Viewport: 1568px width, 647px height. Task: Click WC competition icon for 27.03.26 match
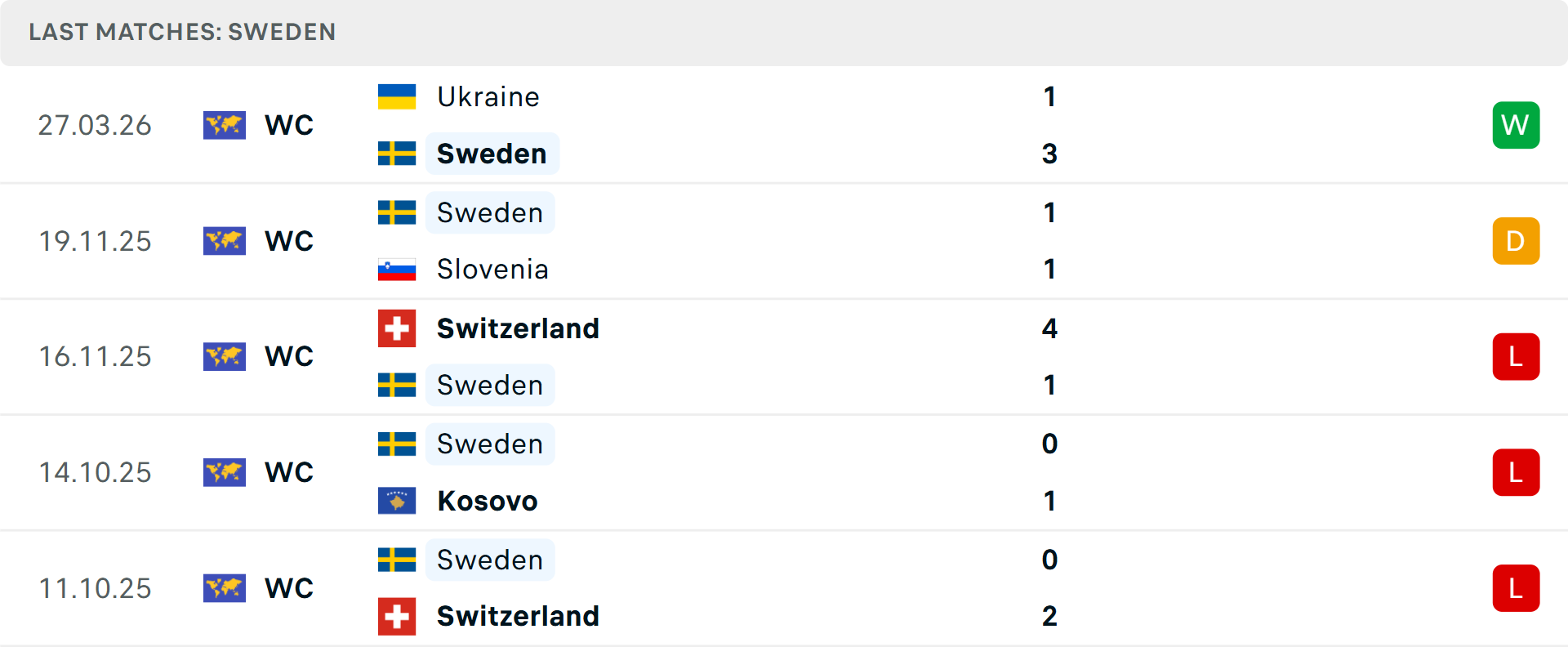click(225, 125)
